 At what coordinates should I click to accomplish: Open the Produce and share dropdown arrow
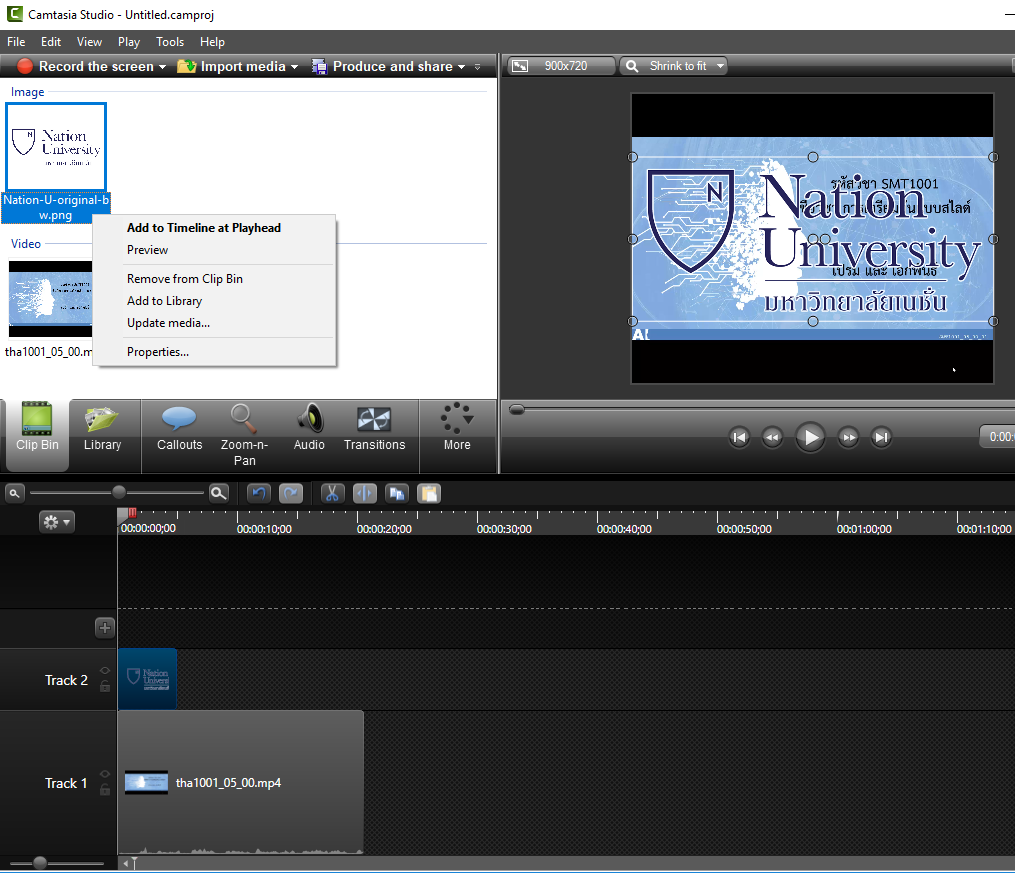(x=461, y=67)
